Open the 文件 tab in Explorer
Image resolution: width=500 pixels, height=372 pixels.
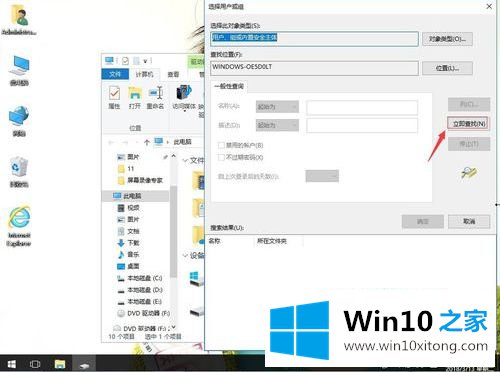point(115,74)
